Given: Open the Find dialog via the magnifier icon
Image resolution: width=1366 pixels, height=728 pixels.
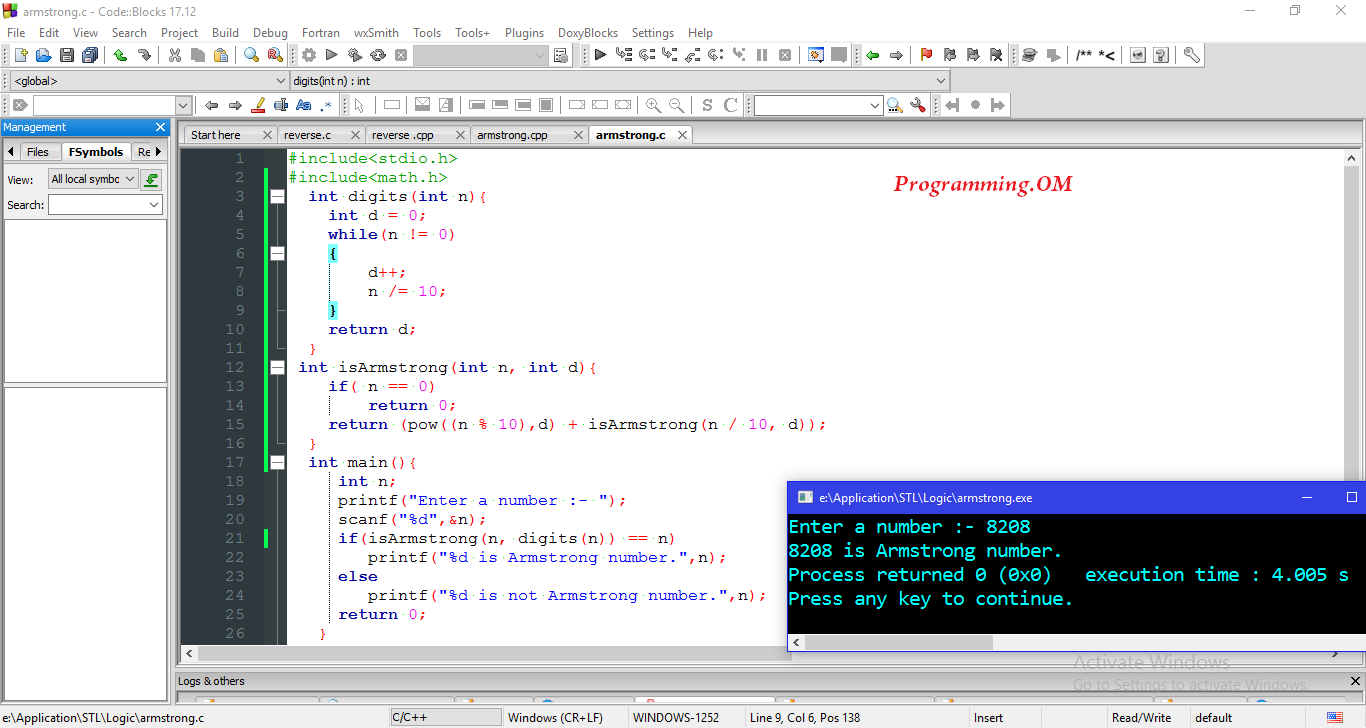Looking at the screenshot, I should coord(252,55).
